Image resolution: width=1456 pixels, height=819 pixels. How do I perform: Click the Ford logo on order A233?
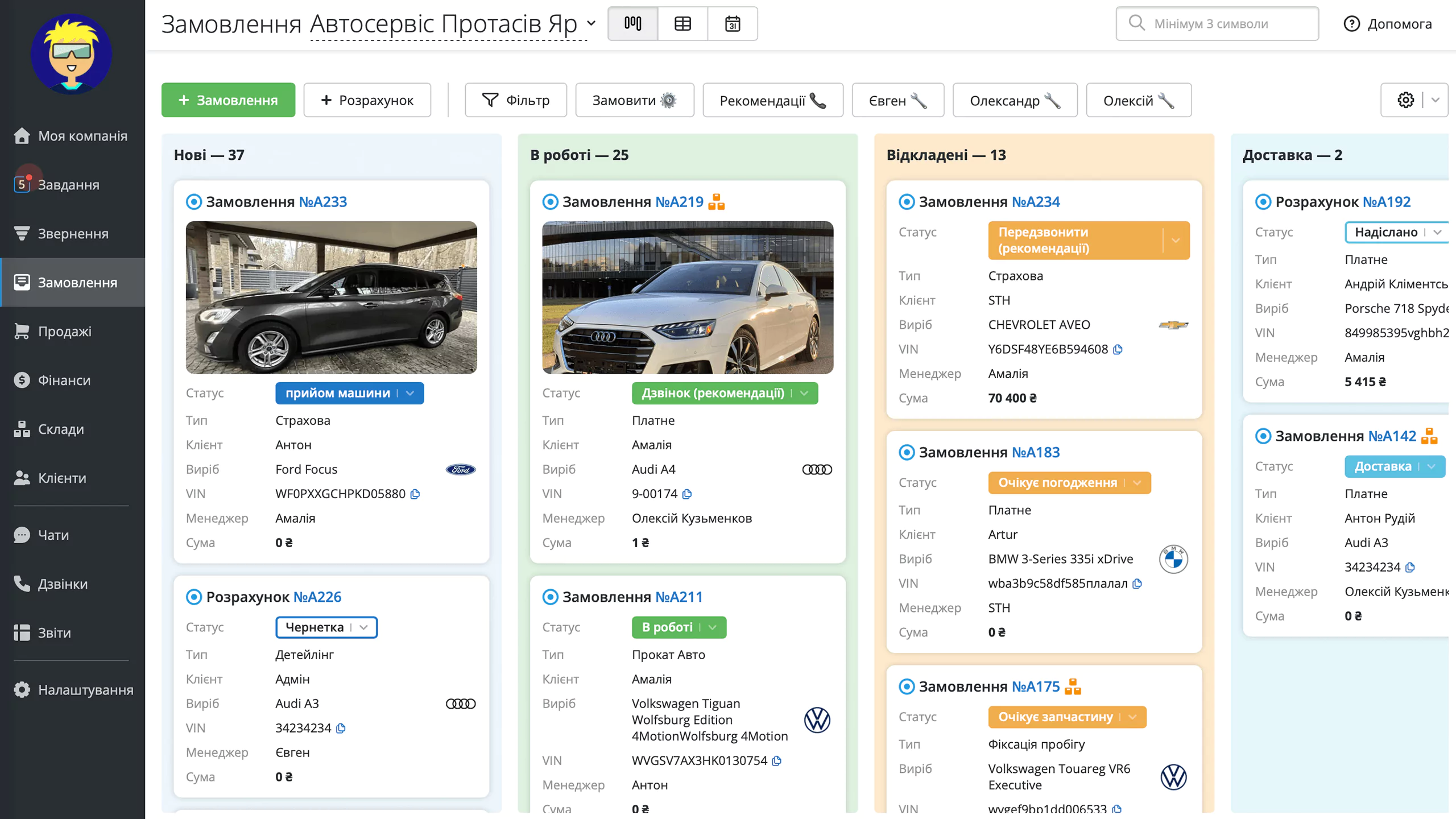click(461, 469)
